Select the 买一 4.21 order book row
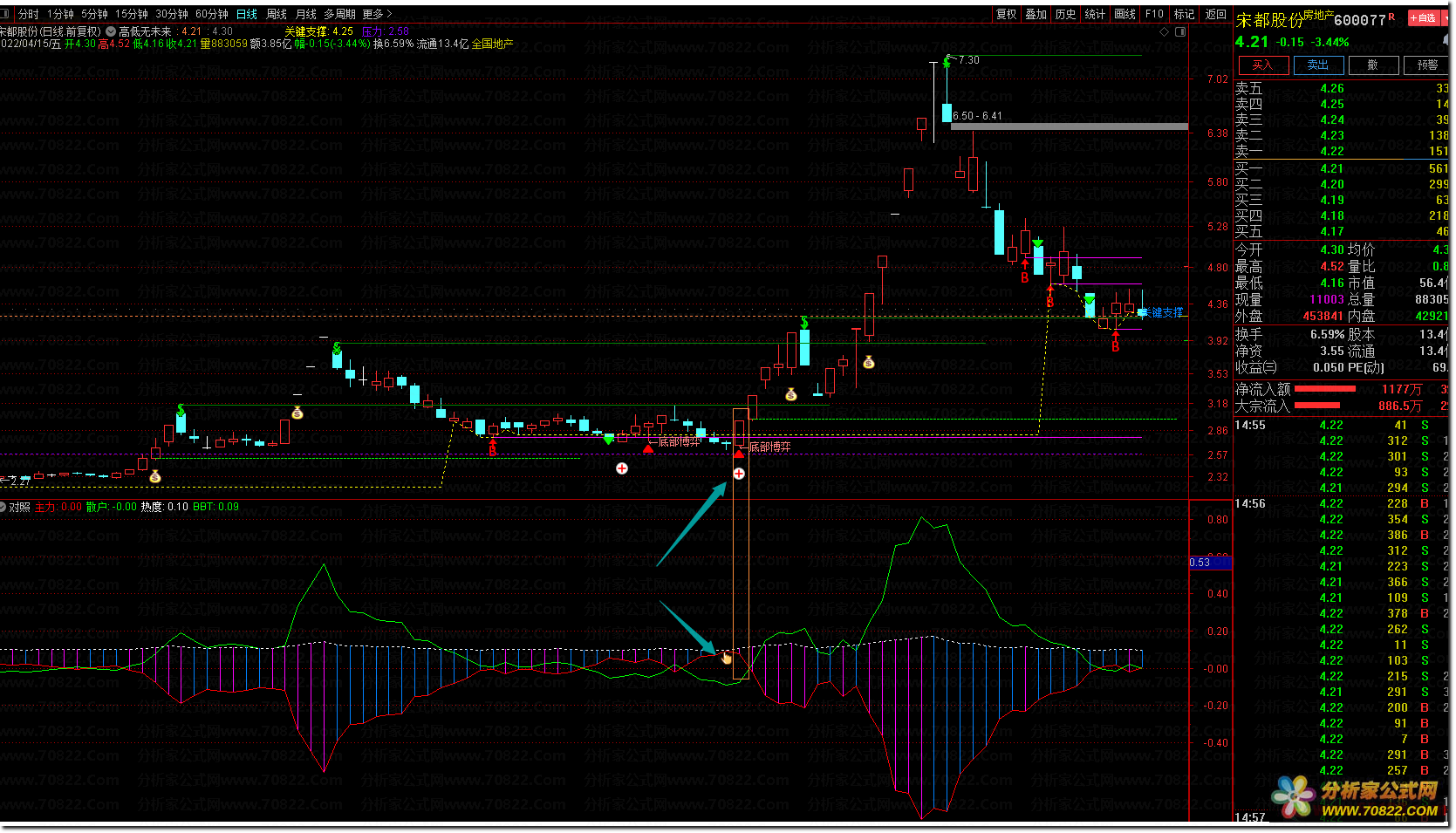This screenshot has height=833, width=1456. (x=1343, y=168)
